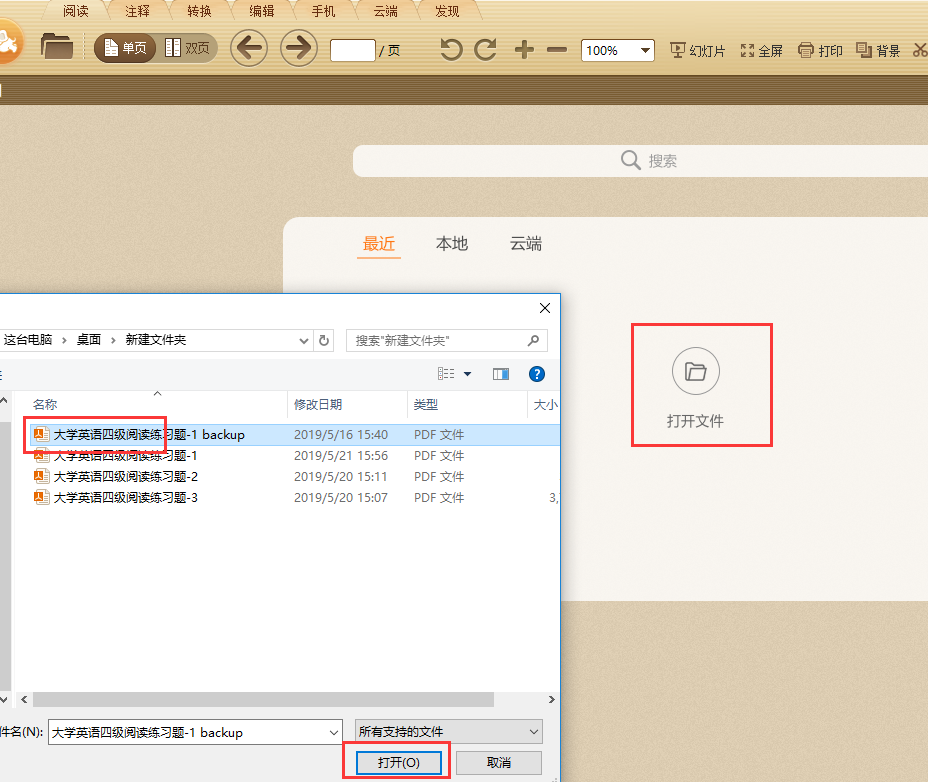Sort by 名称 column header
This screenshot has width=928, height=782.
[x=45, y=404]
